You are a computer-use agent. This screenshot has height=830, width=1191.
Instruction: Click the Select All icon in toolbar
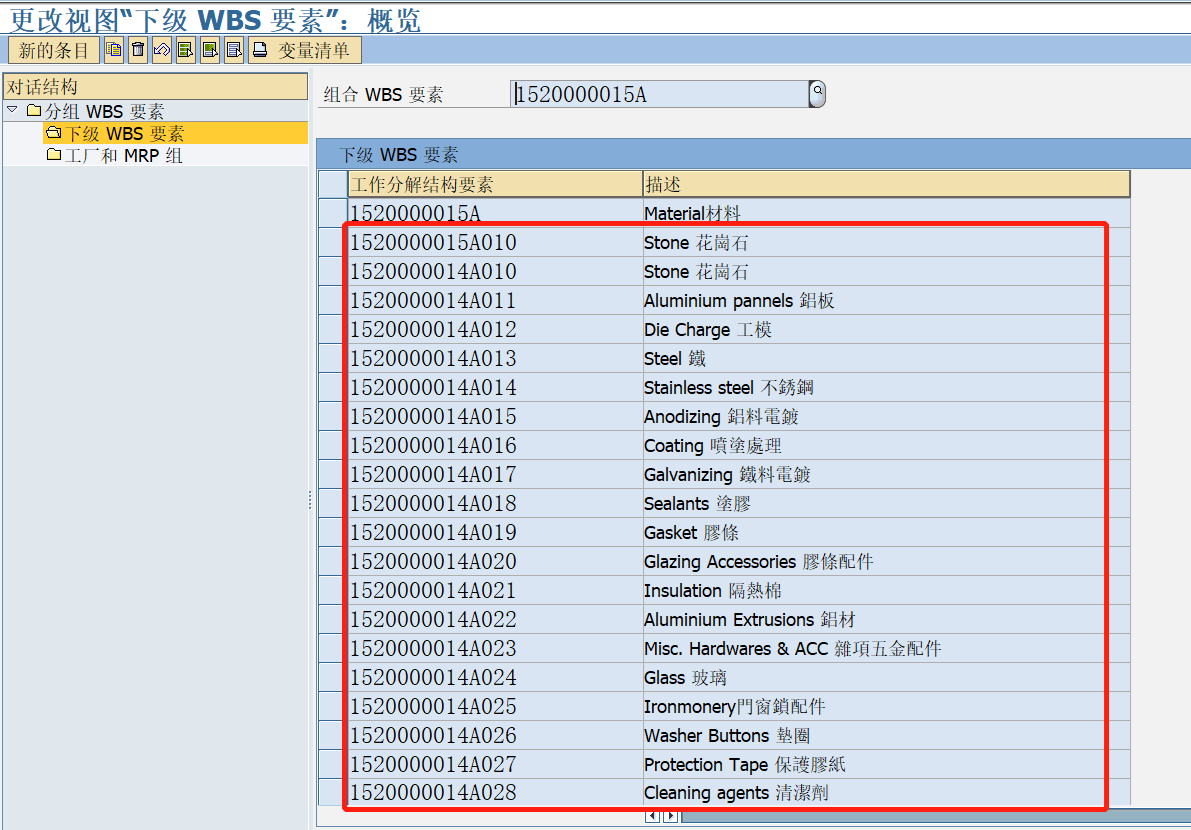[186, 51]
